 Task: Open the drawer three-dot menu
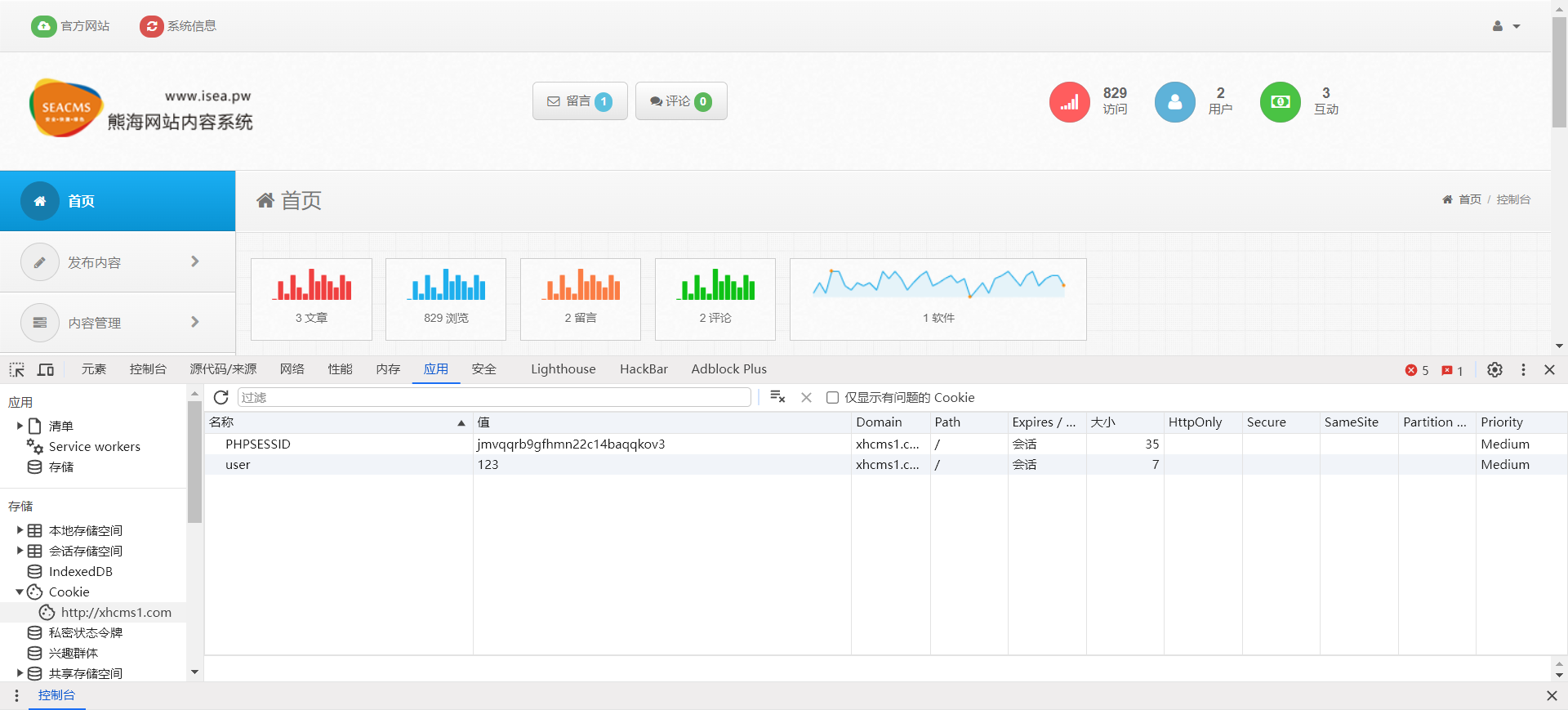pyautogui.click(x=16, y=695)
